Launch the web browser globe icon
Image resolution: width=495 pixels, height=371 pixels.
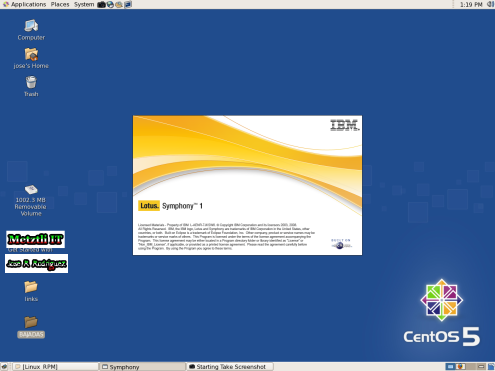click(x=110, y=4)
